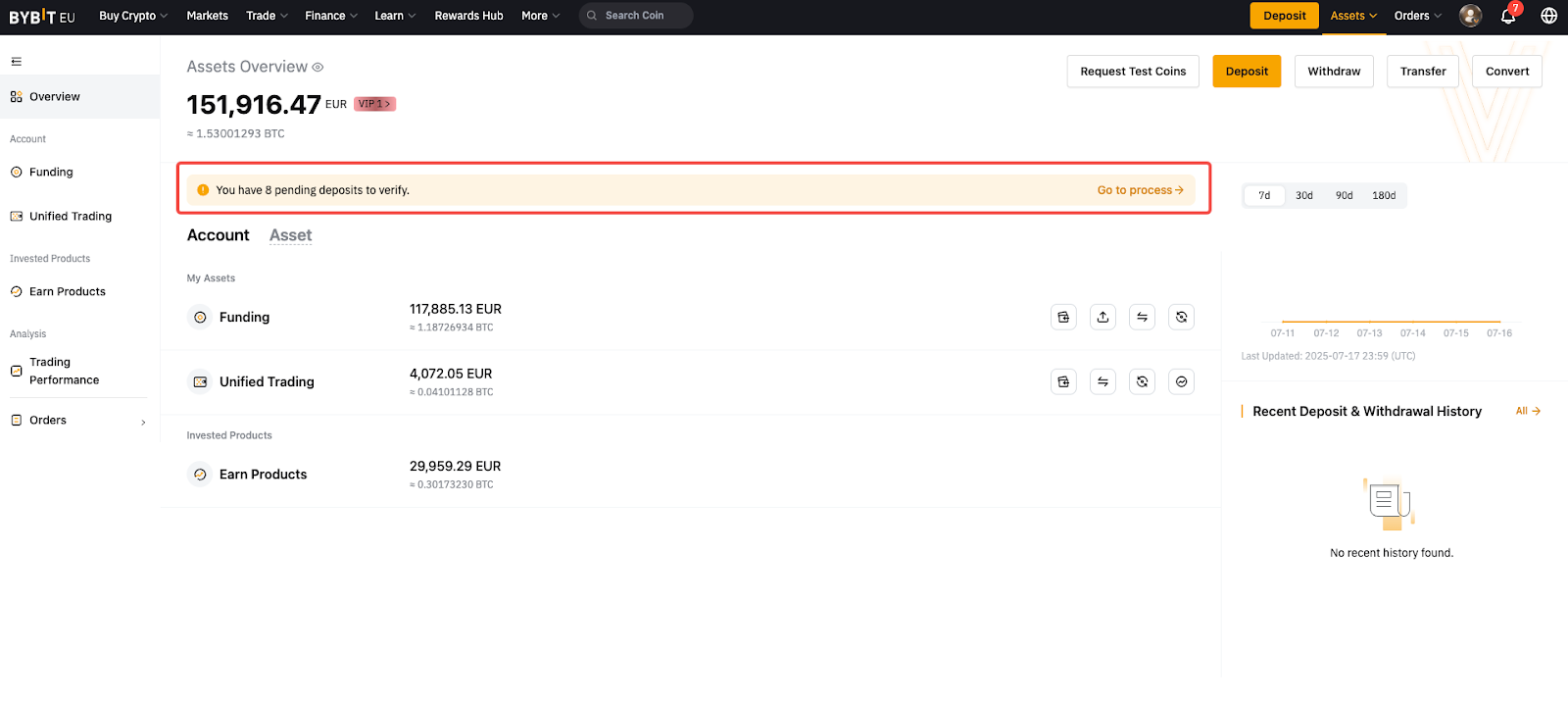Open Earn Products in sidebar
The image size is (1568, 705).
(x=67, y=292)
